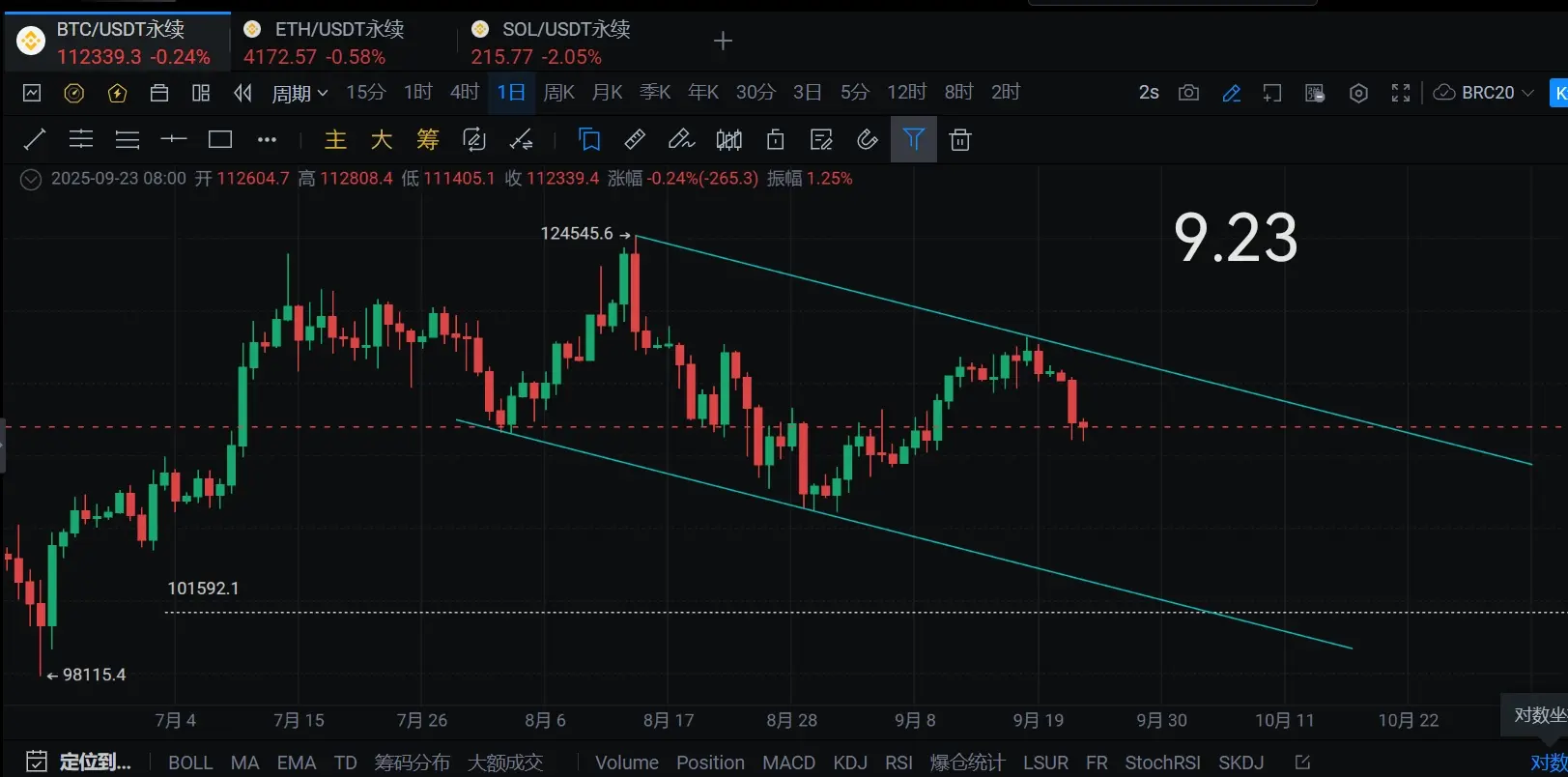Toggle the gold 大 indicator button
Image resolution: width=1568 pixels, height=777 pixels.
(x=382, y=140)
